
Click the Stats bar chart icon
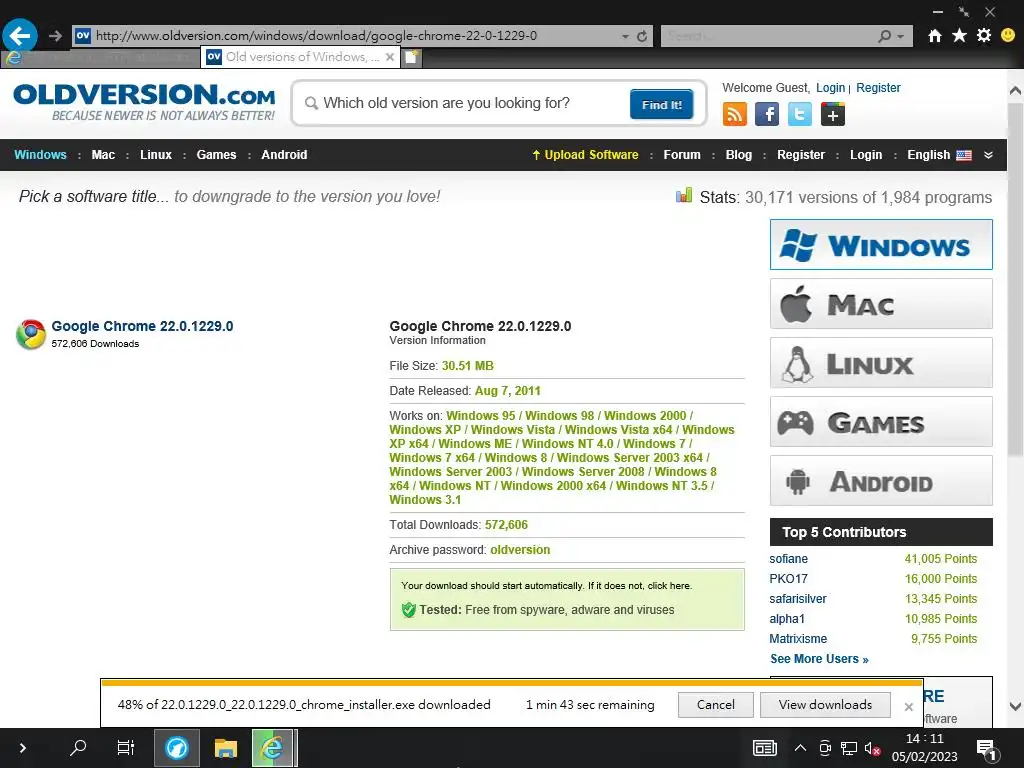[x=684, y=195]
